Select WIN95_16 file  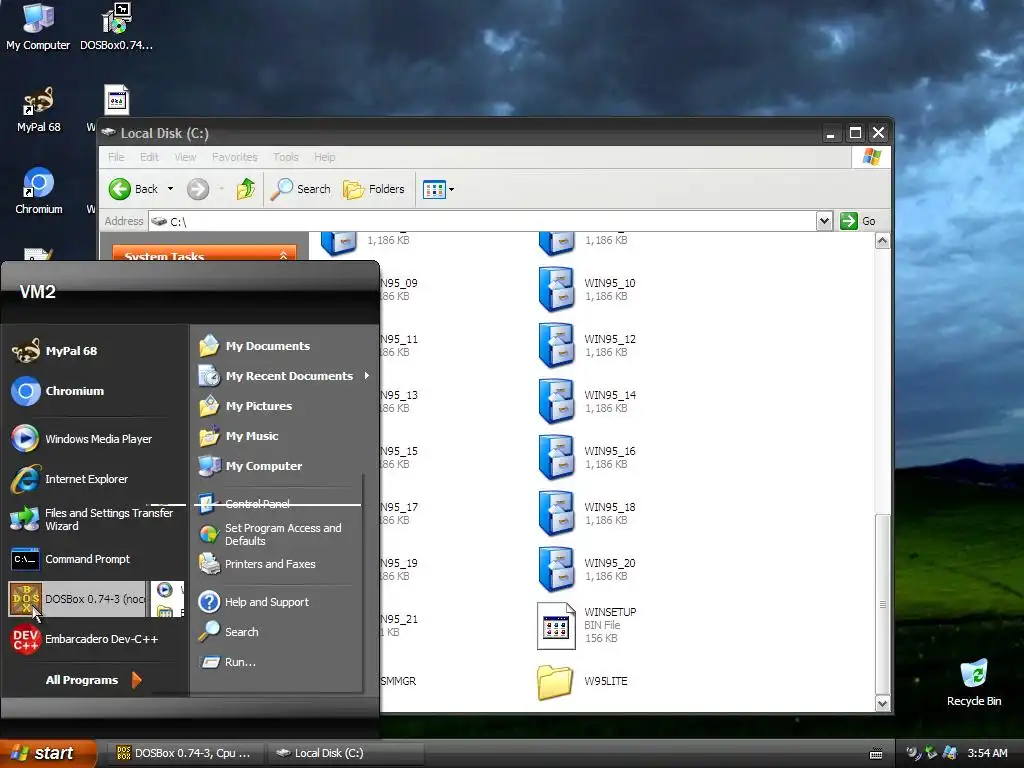[x=587, y=458]
